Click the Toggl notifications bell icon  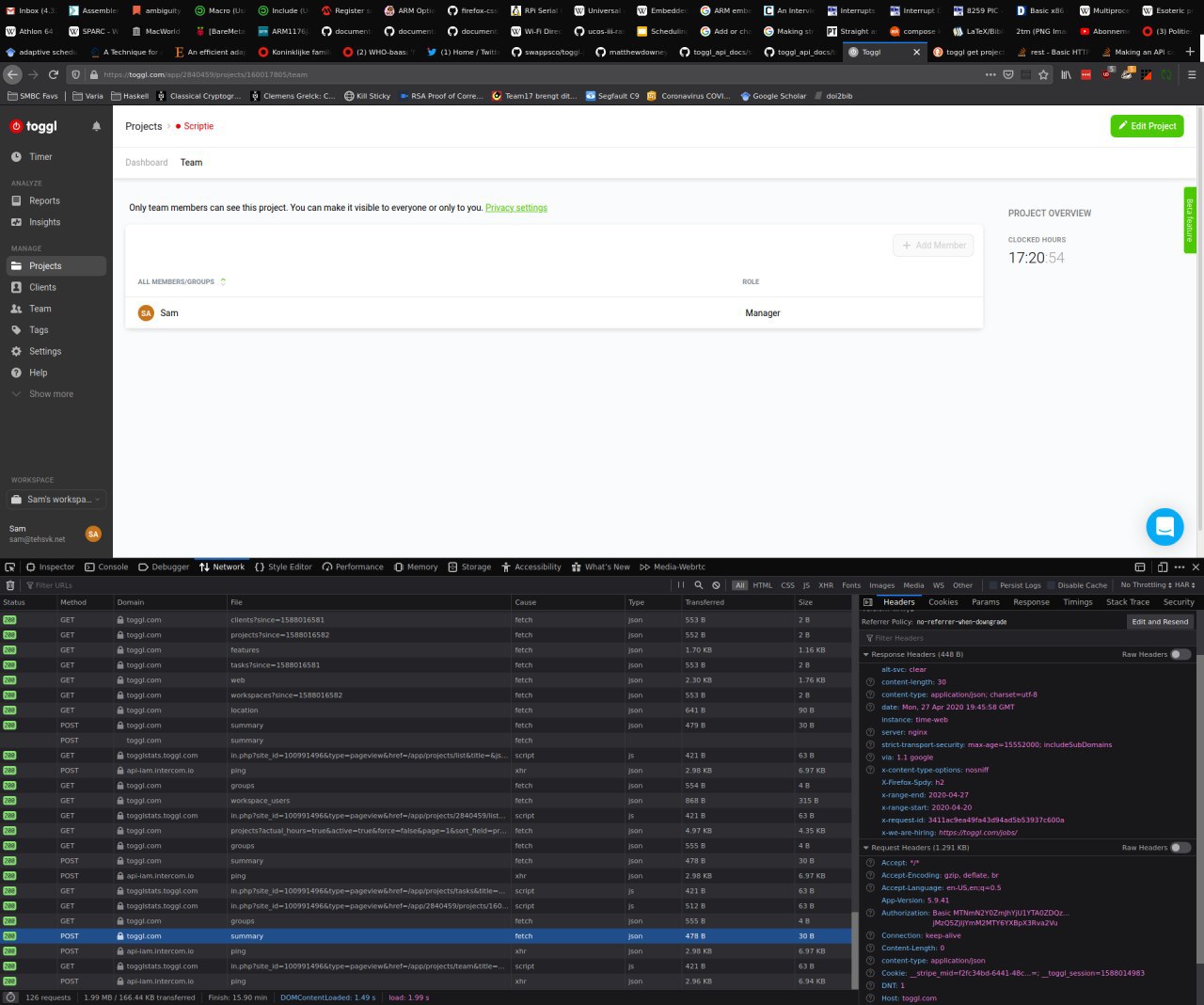[96, 126]
